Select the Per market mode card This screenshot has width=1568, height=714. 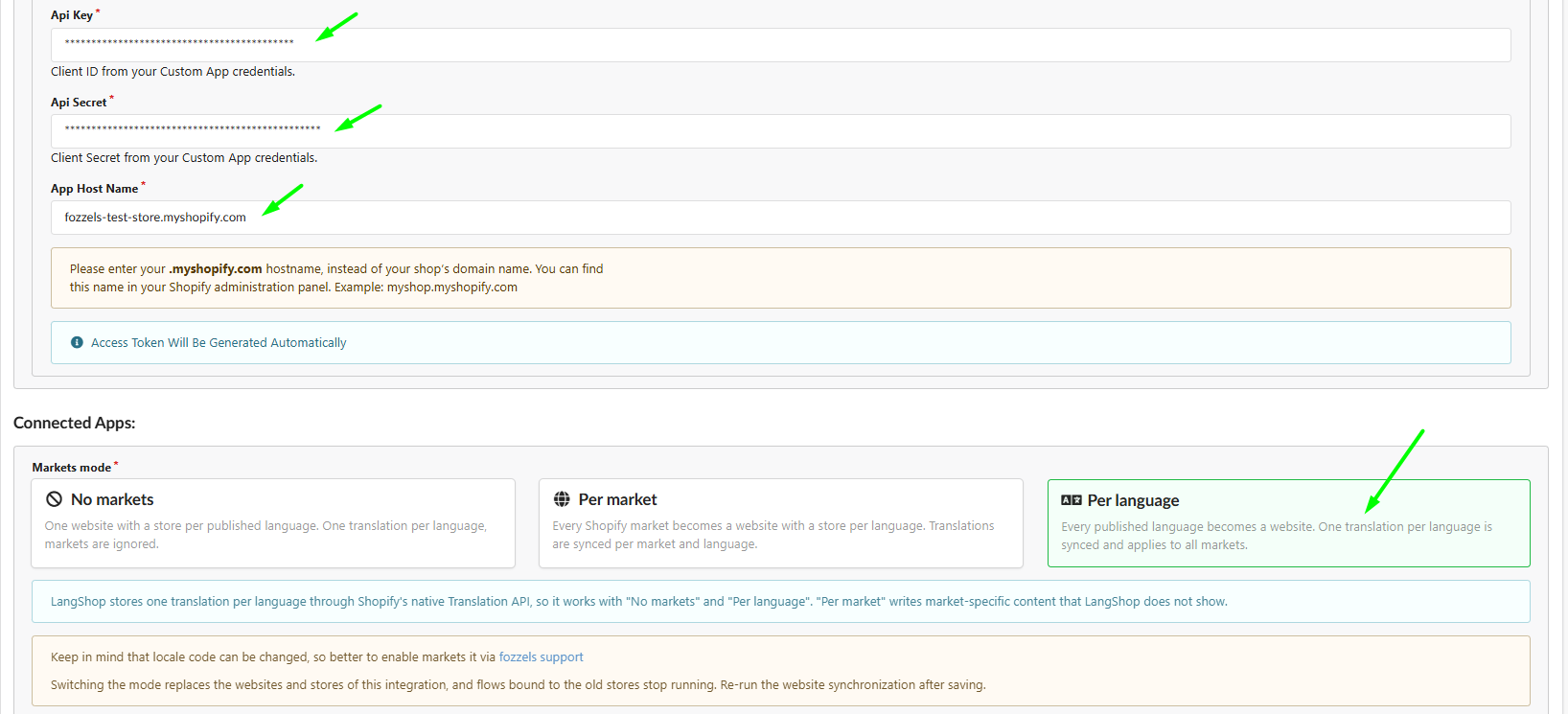[x=781, y=523]
